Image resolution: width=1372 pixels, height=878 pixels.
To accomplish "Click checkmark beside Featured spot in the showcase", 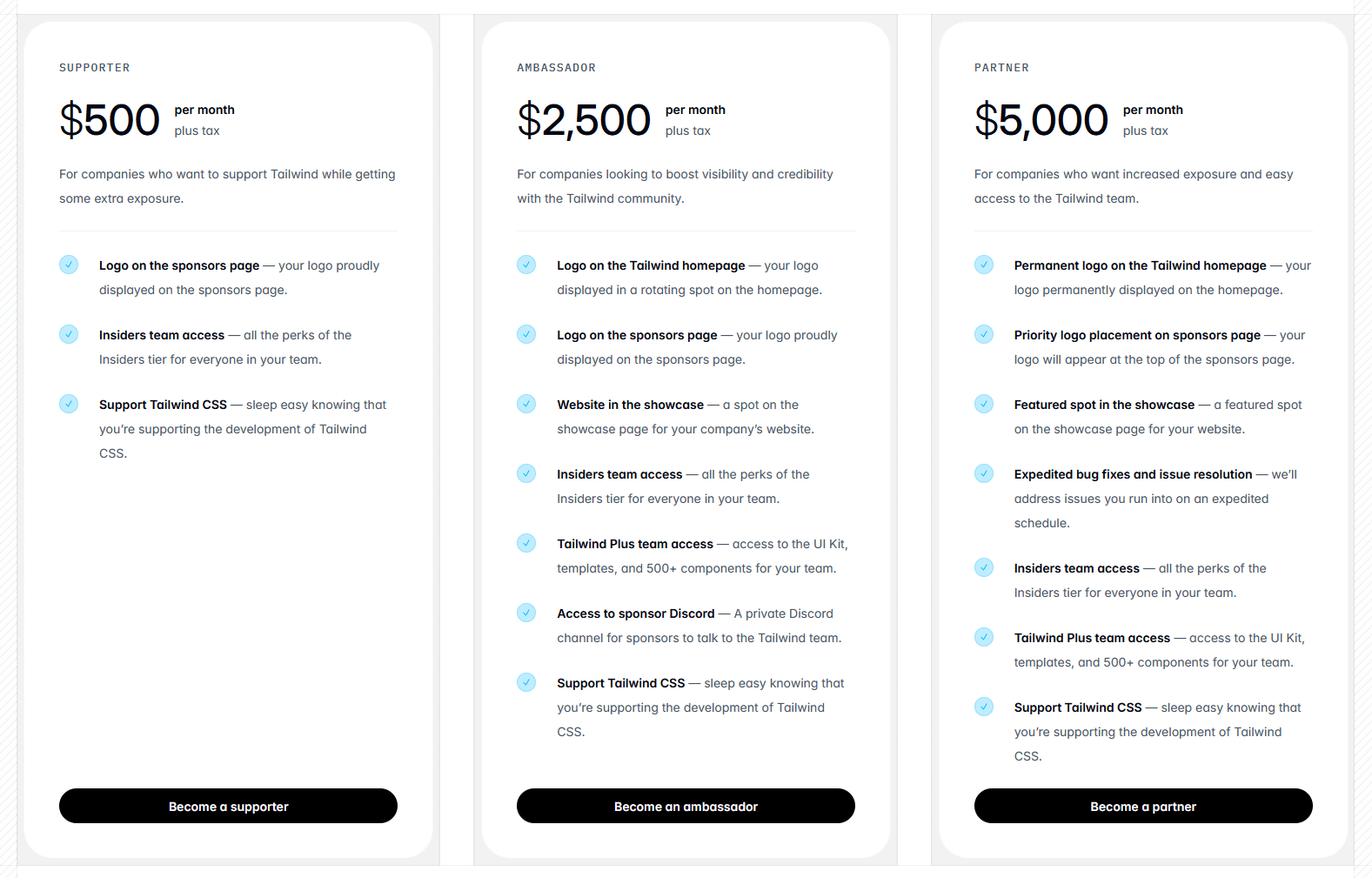I will pyautogui.click(x=984, y=404).
